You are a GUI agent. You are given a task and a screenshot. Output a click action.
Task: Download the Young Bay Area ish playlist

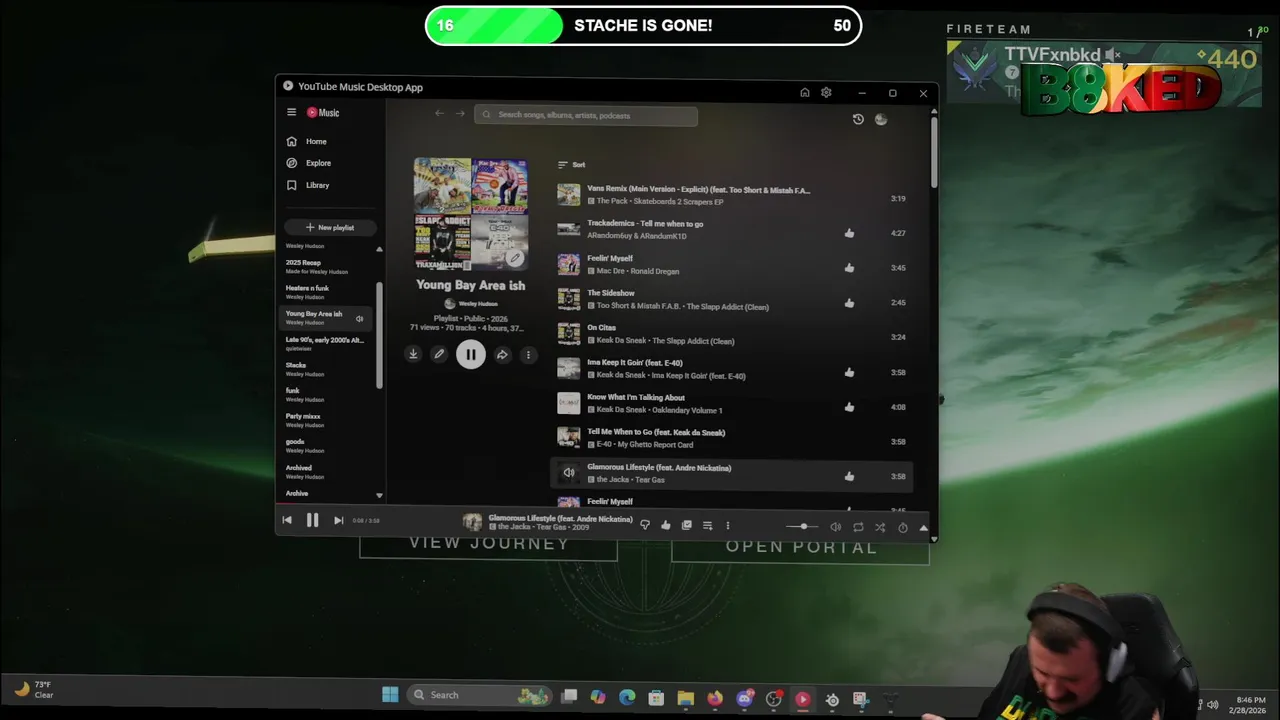click(413, 354)
